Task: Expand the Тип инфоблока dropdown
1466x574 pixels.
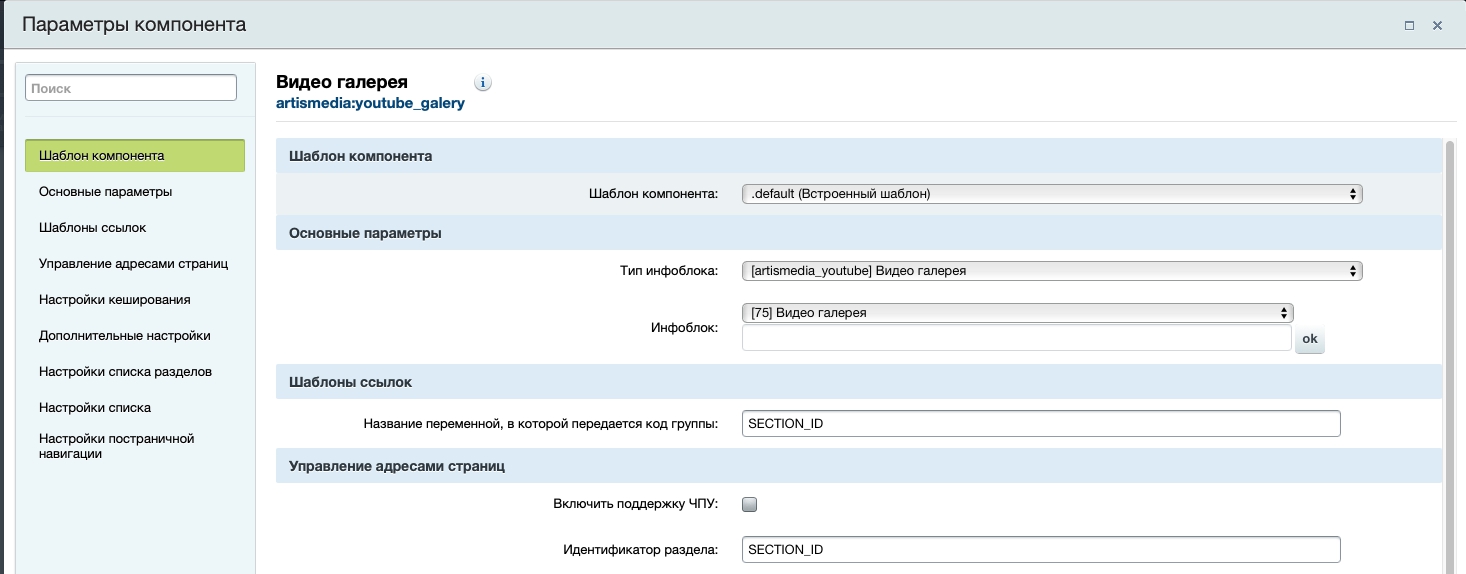Action: coord(1051,270)
